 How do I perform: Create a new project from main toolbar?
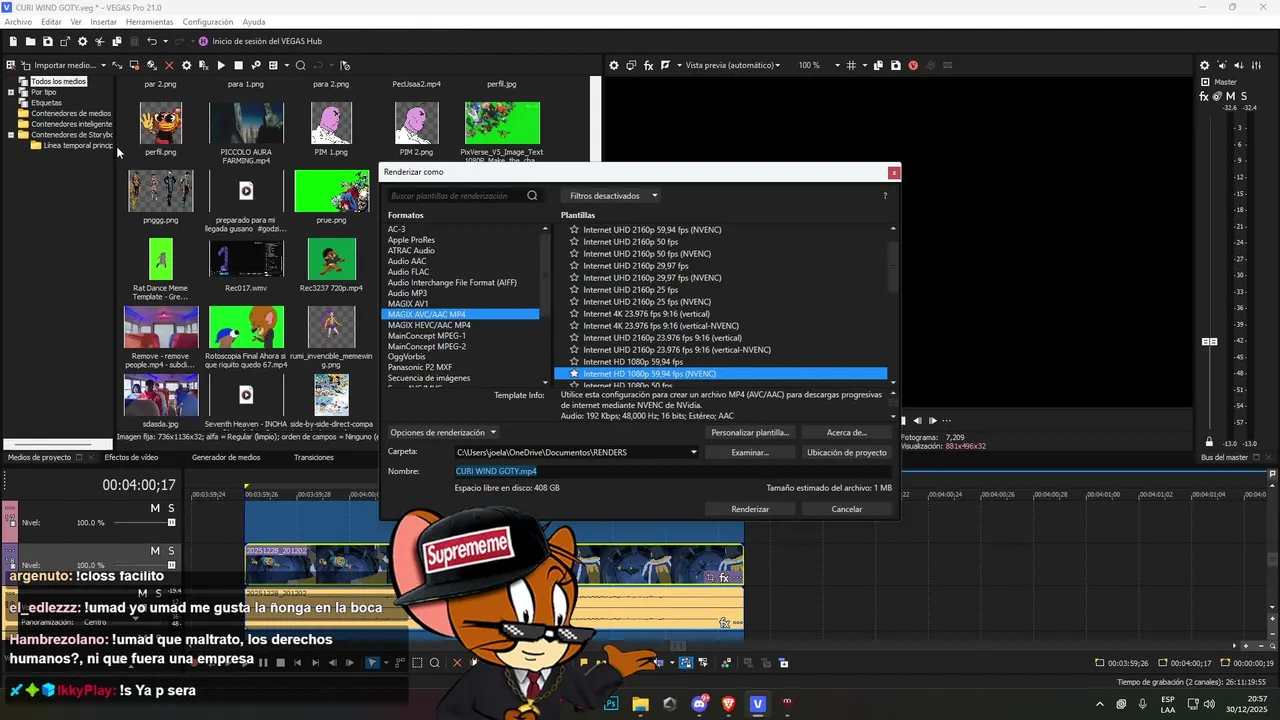pos(13,41)
